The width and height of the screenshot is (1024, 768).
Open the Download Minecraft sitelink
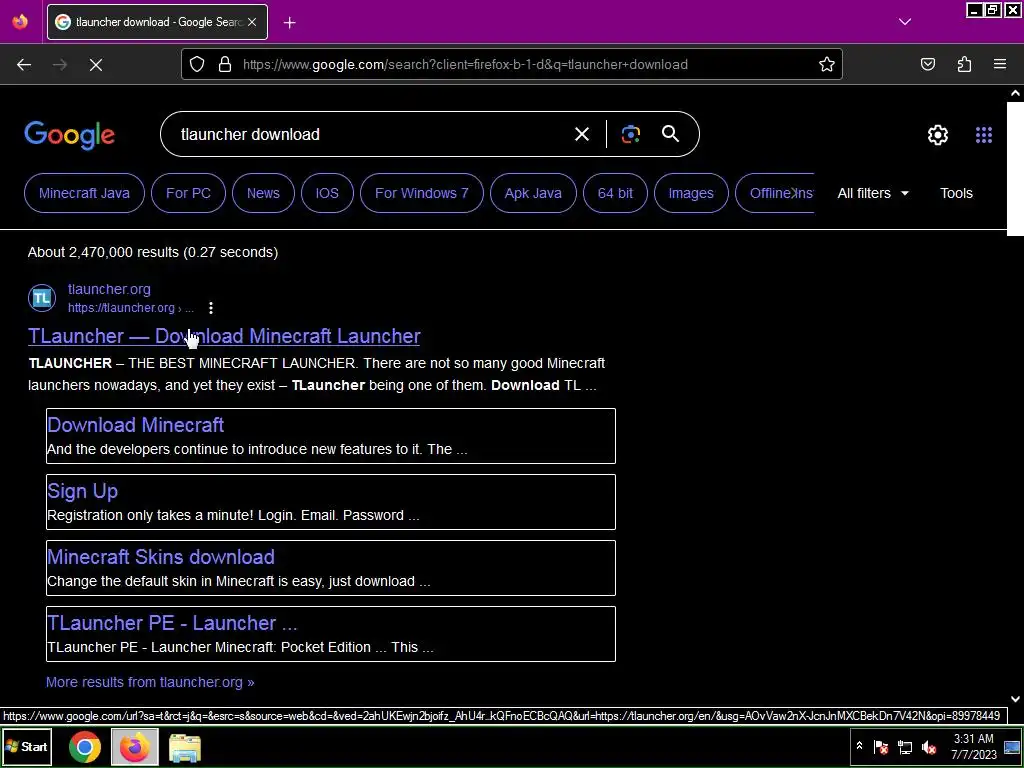tap(136, 425)
